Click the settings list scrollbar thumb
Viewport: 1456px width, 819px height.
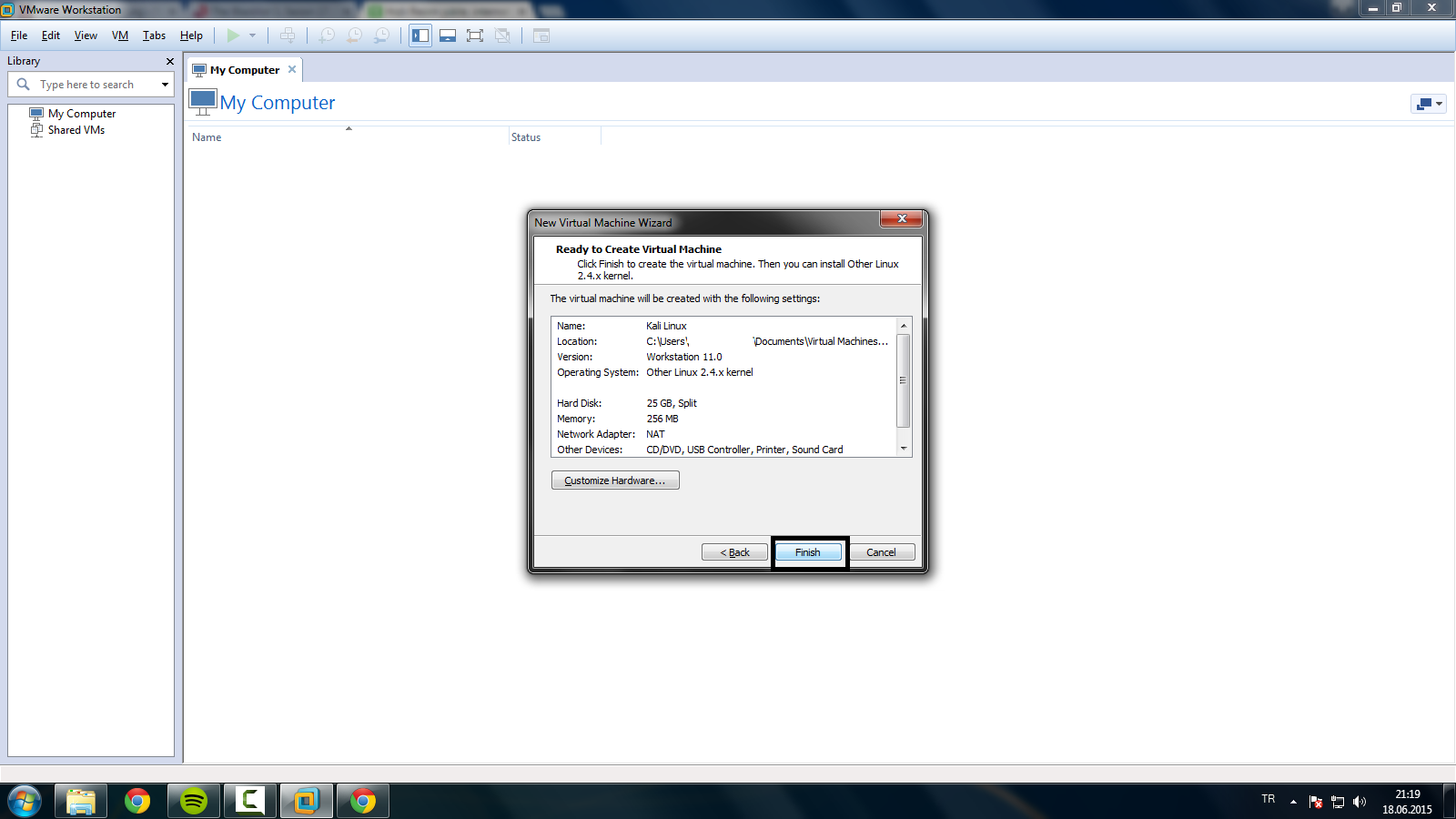tap(904, 380)
